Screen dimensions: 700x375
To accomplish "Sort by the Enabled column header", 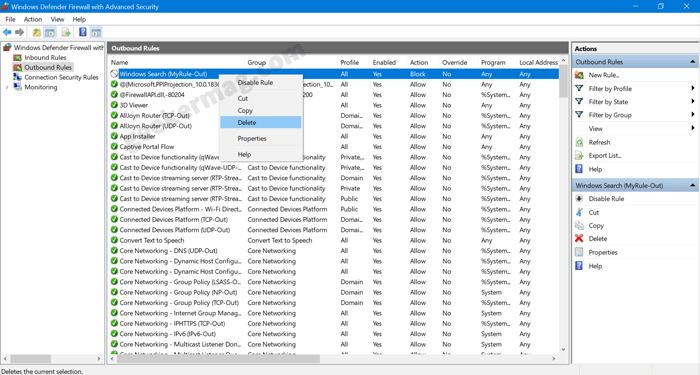I will point(388,62).
